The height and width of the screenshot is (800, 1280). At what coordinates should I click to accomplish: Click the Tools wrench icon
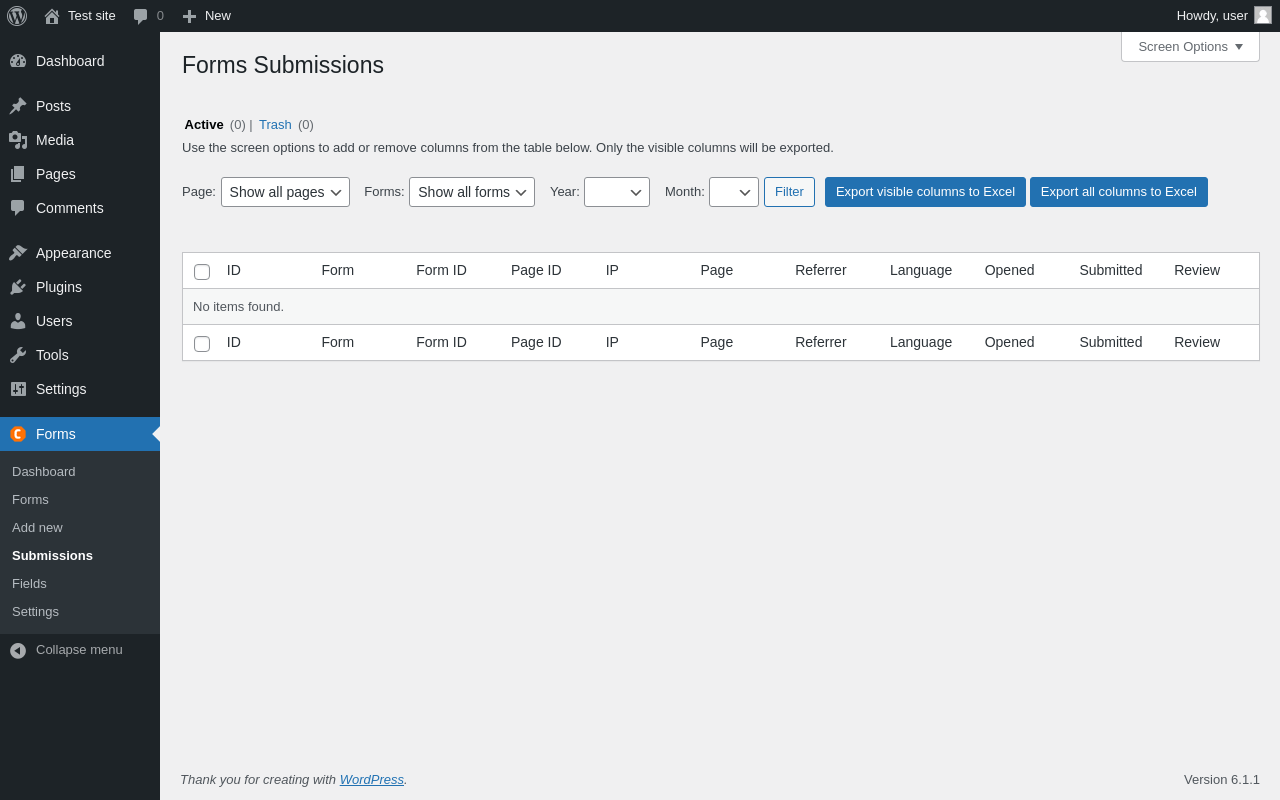18,355
